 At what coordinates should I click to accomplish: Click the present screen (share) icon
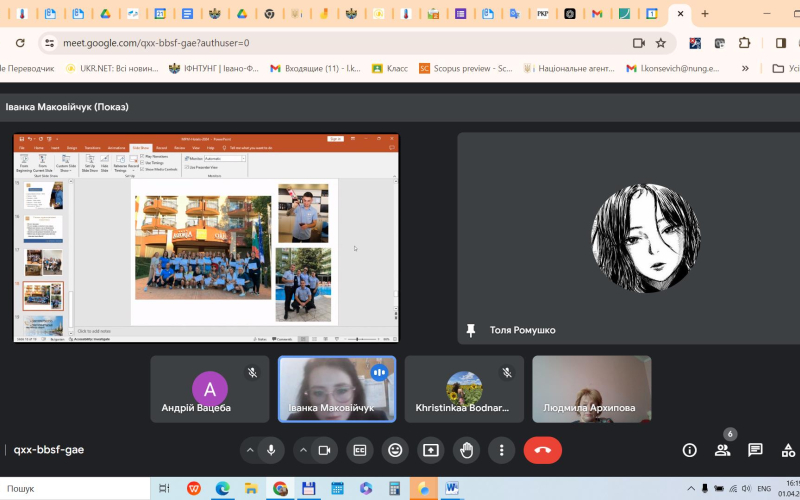coord(431,450)
